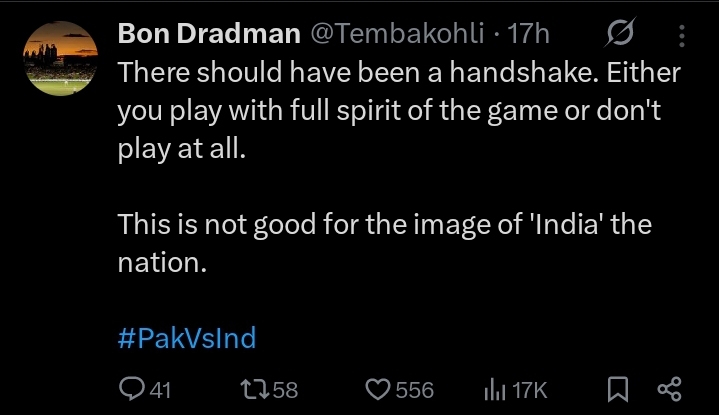Bookmark this tweet
719x415 pixels.
click(618, 389)
